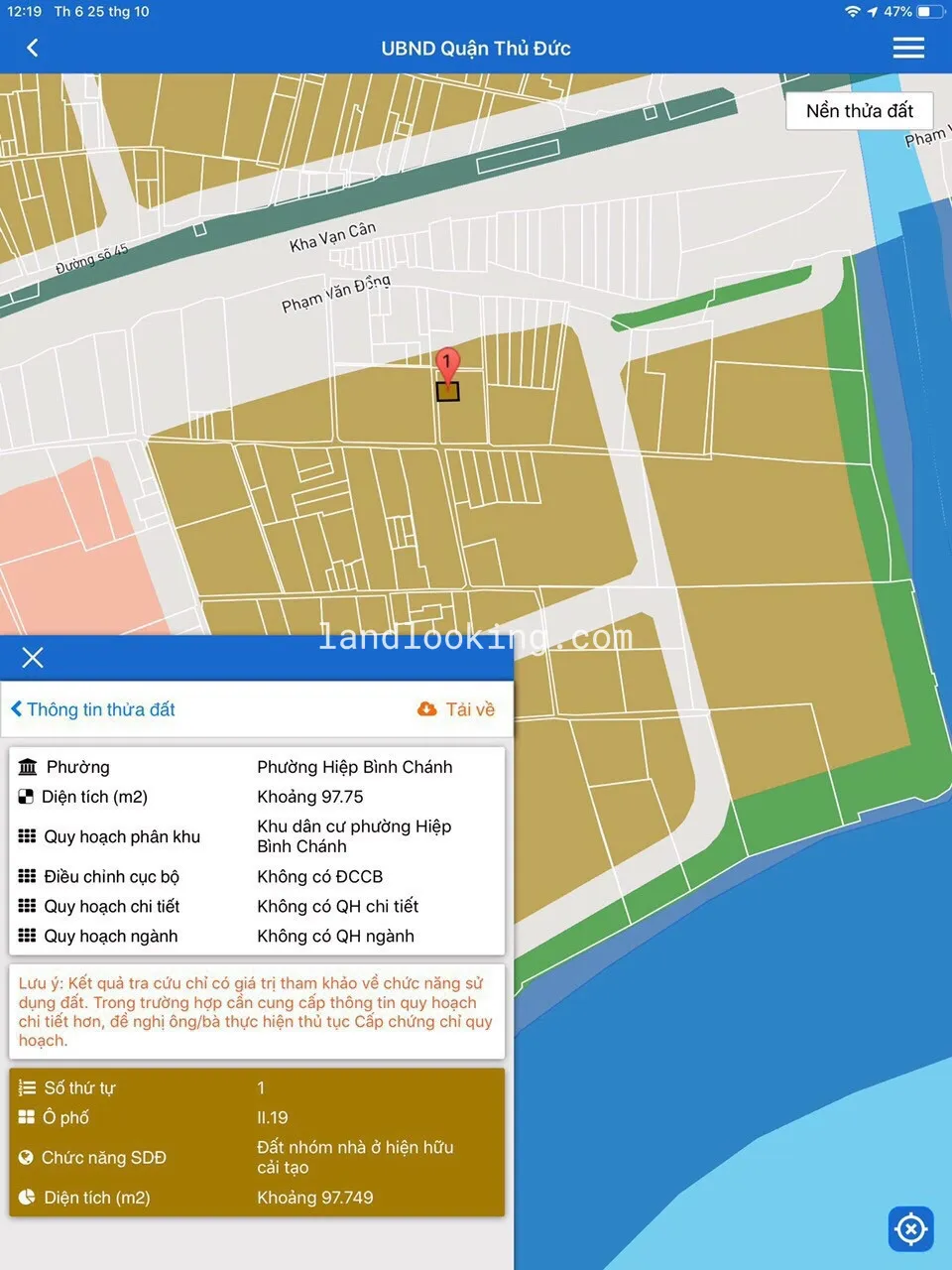The width and height of the screenshot is (952, 1270).
Task: Select the Quy hoạch ngành row
Action: tap(256, 936)
